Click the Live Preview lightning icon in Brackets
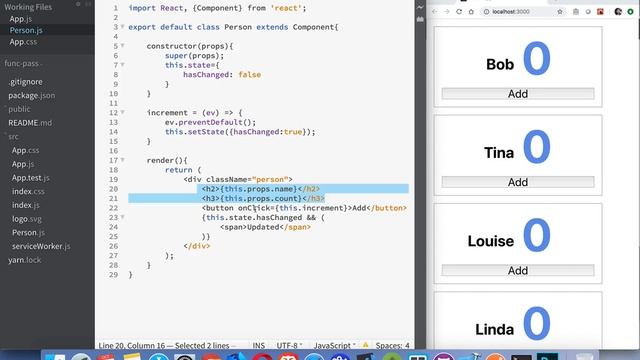640x360 pixels. tap(420, 7)
